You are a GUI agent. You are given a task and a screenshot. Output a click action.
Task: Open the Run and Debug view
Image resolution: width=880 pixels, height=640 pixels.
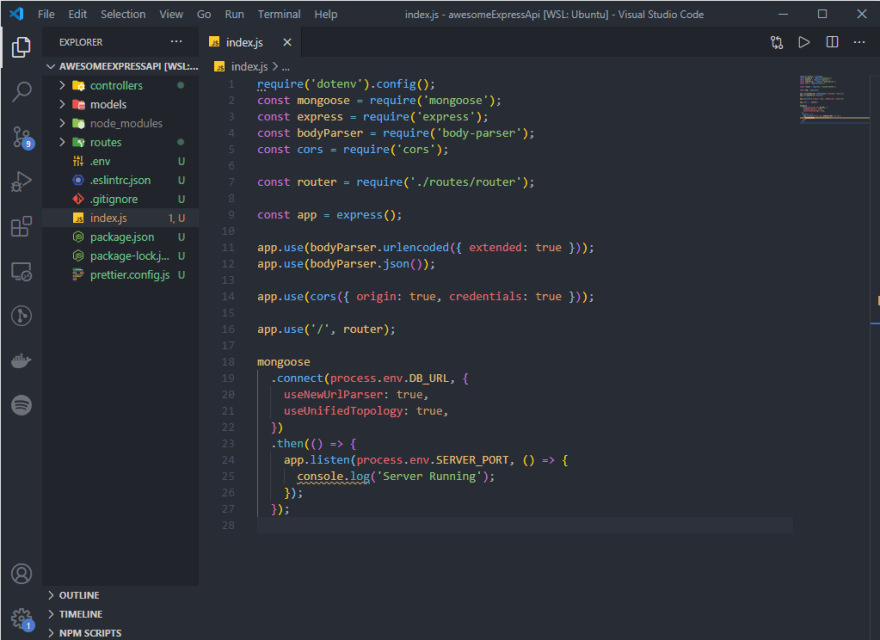[x=21, y=181]
